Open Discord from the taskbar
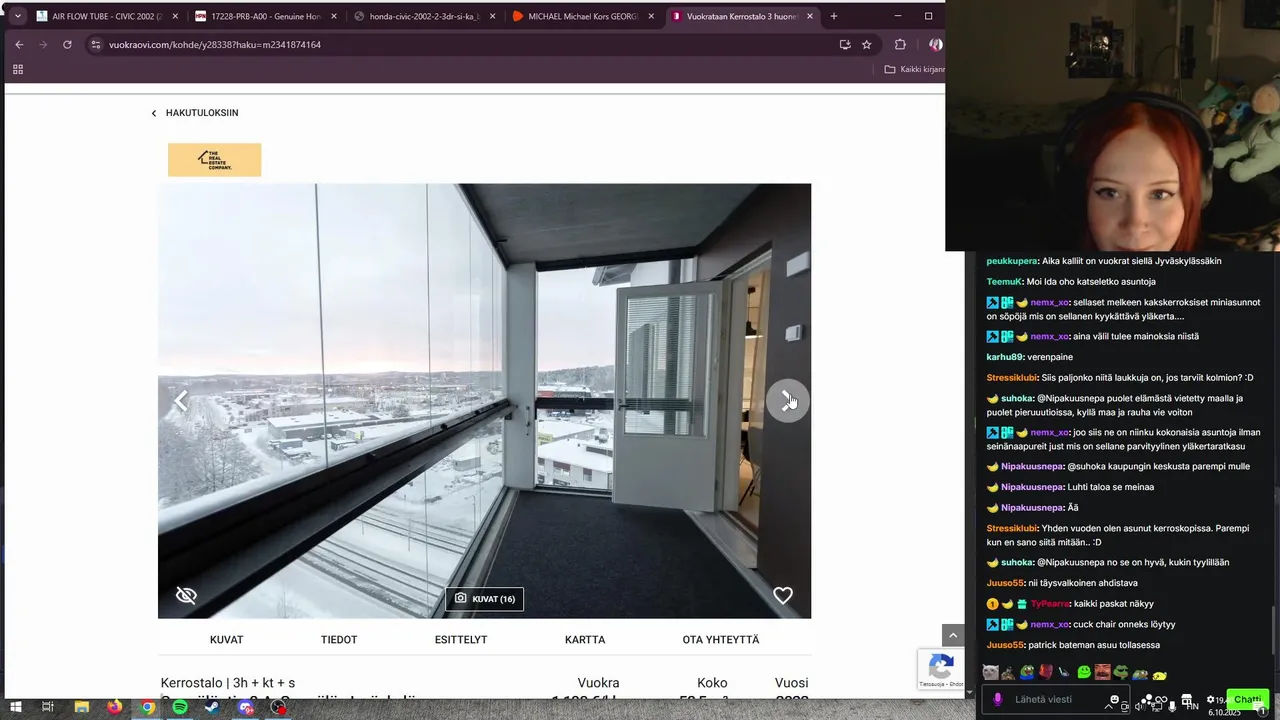The width and height of the screenshot is (1280, 720). coord(246,707)
